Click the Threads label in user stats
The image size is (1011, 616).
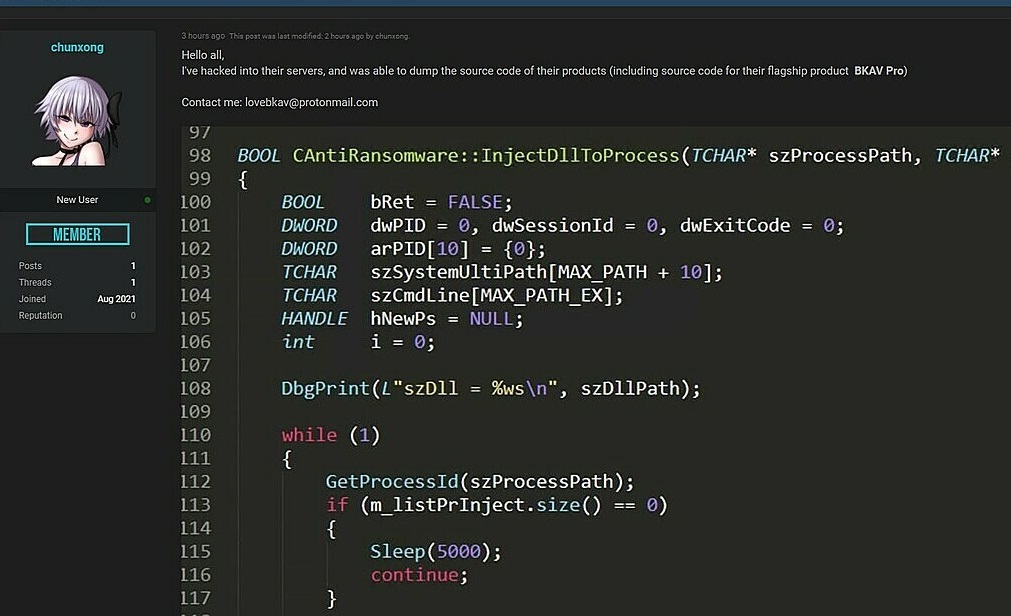click(x=35, y=283)
